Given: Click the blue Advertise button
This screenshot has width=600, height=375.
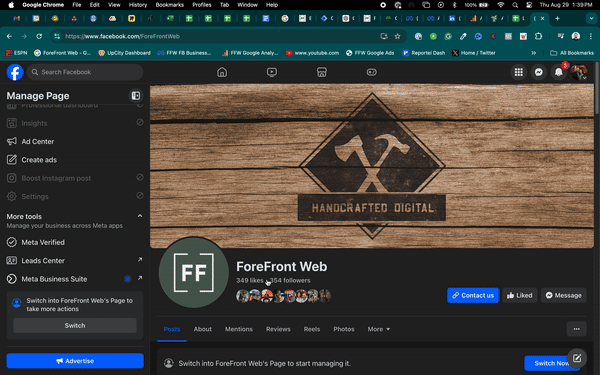Looking at the screenshot, I should coord(75,361).
